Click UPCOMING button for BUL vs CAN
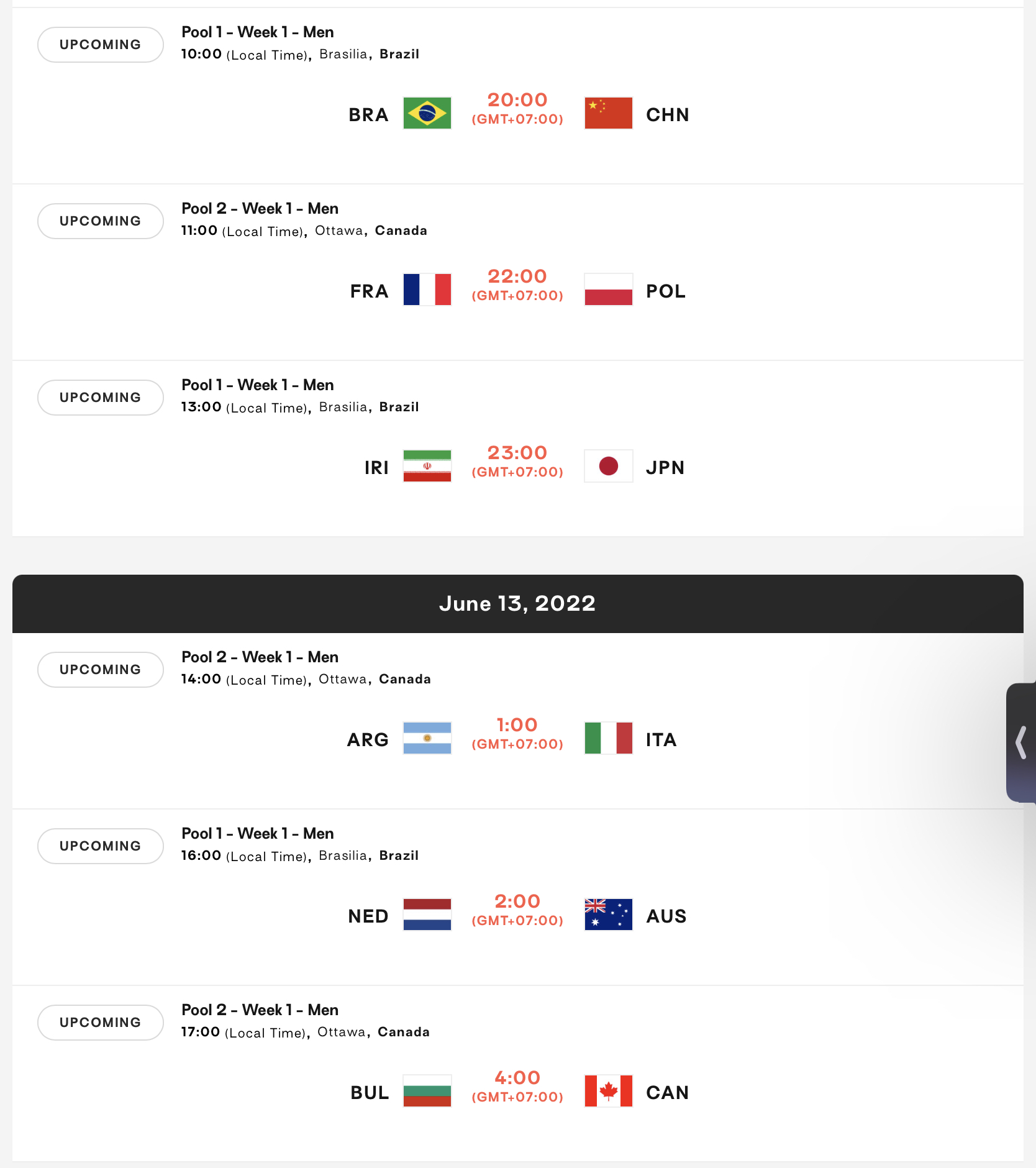The height and width of the screenshot is (1168, 1036). coord(101,1023)
